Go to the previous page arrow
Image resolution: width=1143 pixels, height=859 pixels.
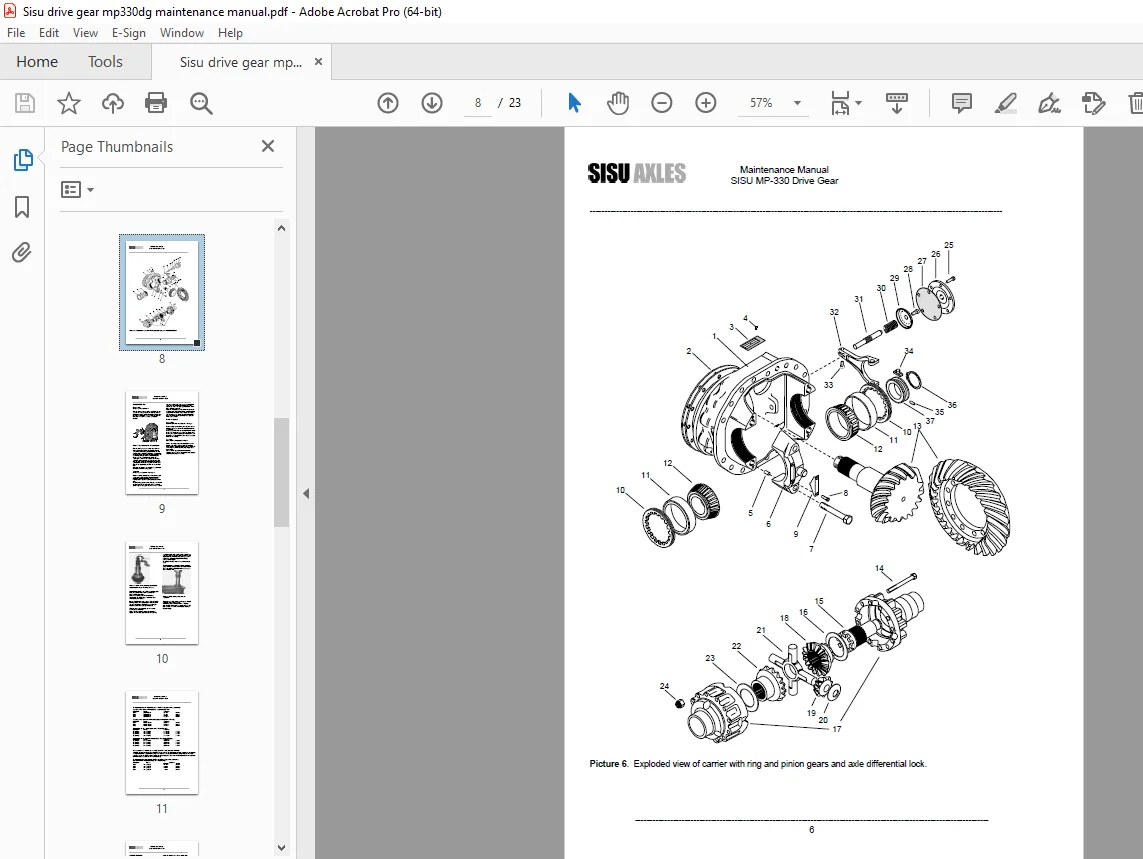point(388,103)
